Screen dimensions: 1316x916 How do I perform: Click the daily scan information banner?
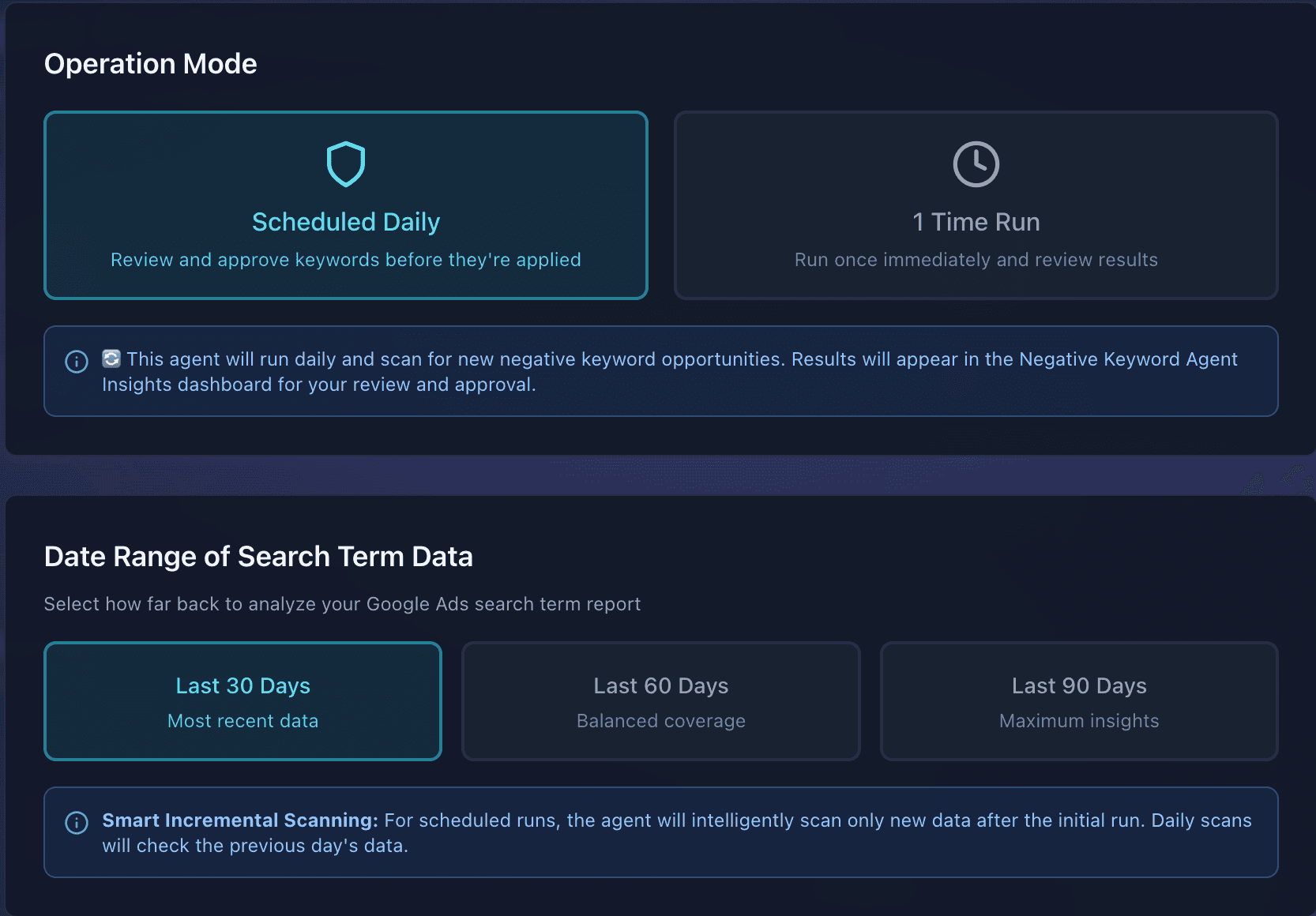click(x=661, y=371)
